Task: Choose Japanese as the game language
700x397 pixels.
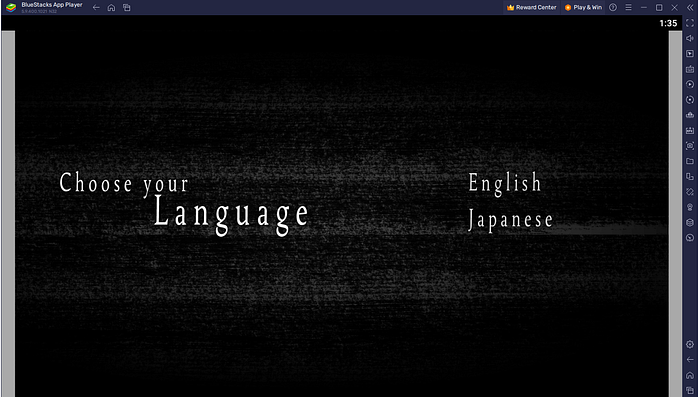Action: click(x=510, y=220)
